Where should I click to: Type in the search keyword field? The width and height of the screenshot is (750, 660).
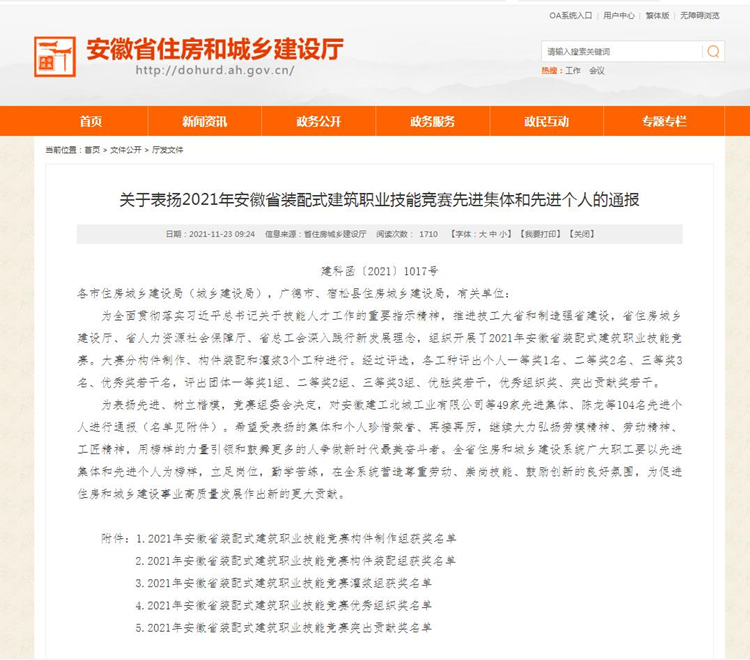(x=620, y=51)
